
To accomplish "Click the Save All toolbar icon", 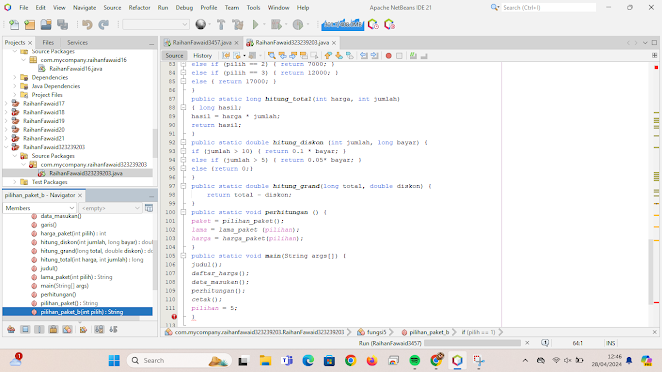I will (62, 25).
